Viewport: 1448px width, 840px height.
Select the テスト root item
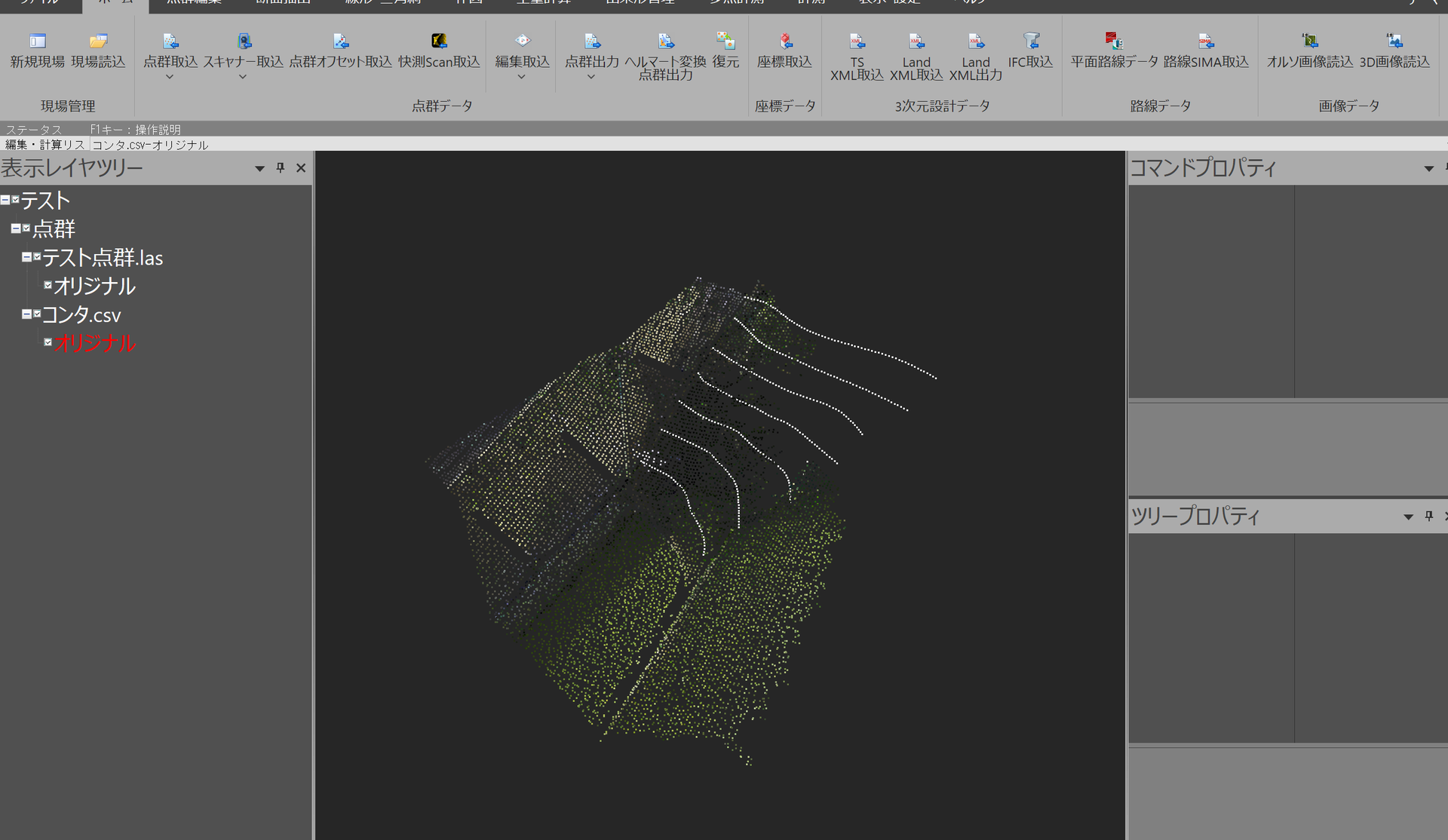click(x=45, y=201)
